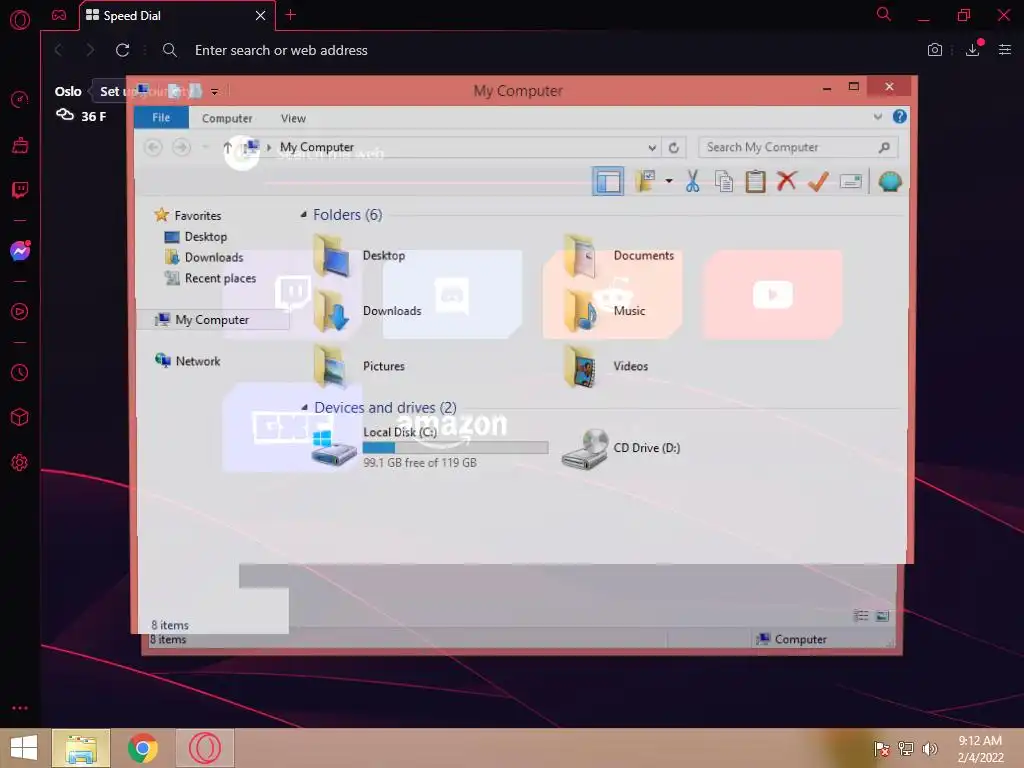Select Videos folder
1024x768 pixels.
pyautogui.click(x=607, y=366)
